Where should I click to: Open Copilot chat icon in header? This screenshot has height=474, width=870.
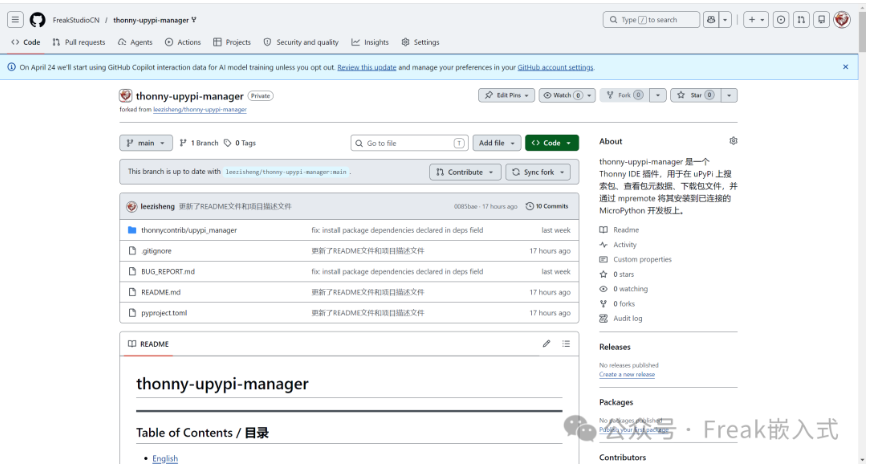click(711, 20)
